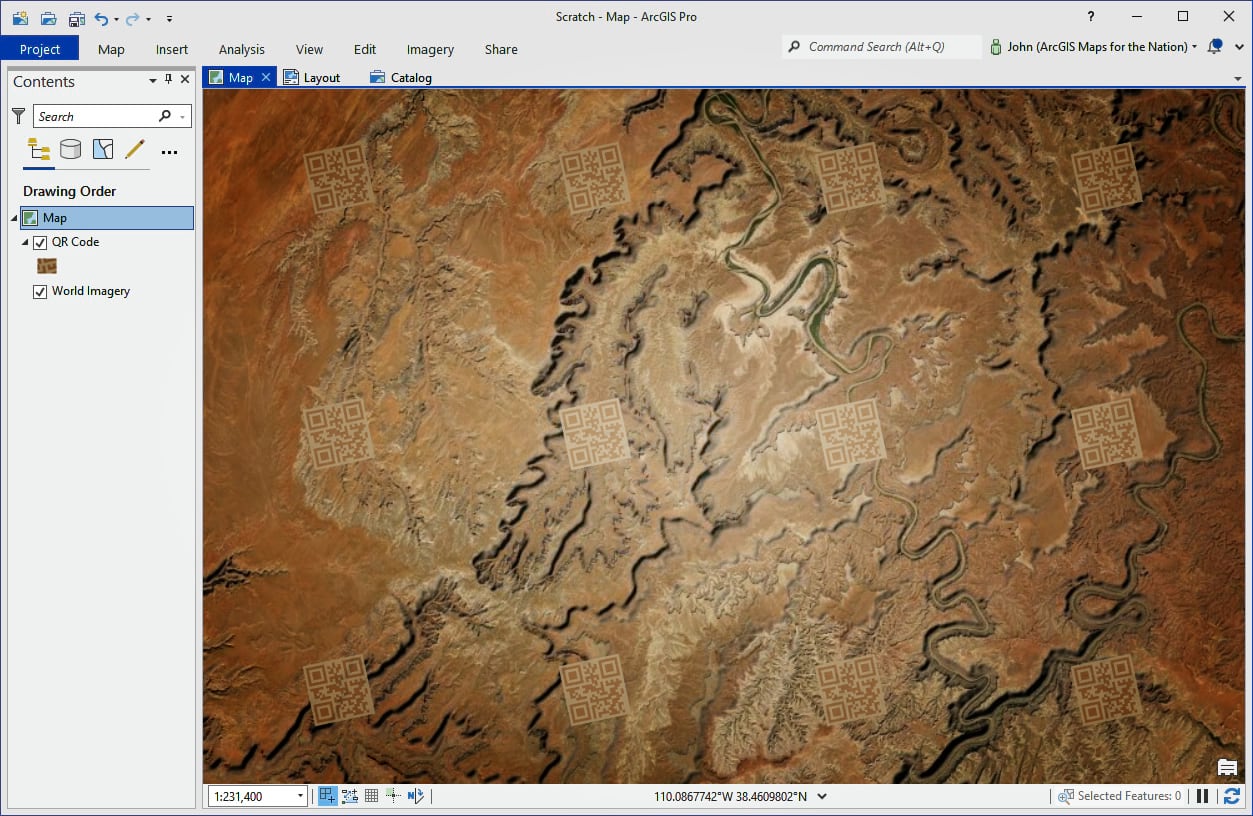Switch to the Insert ribbon tab
This screenshot has height=816, width=1253.
[172, 49]
